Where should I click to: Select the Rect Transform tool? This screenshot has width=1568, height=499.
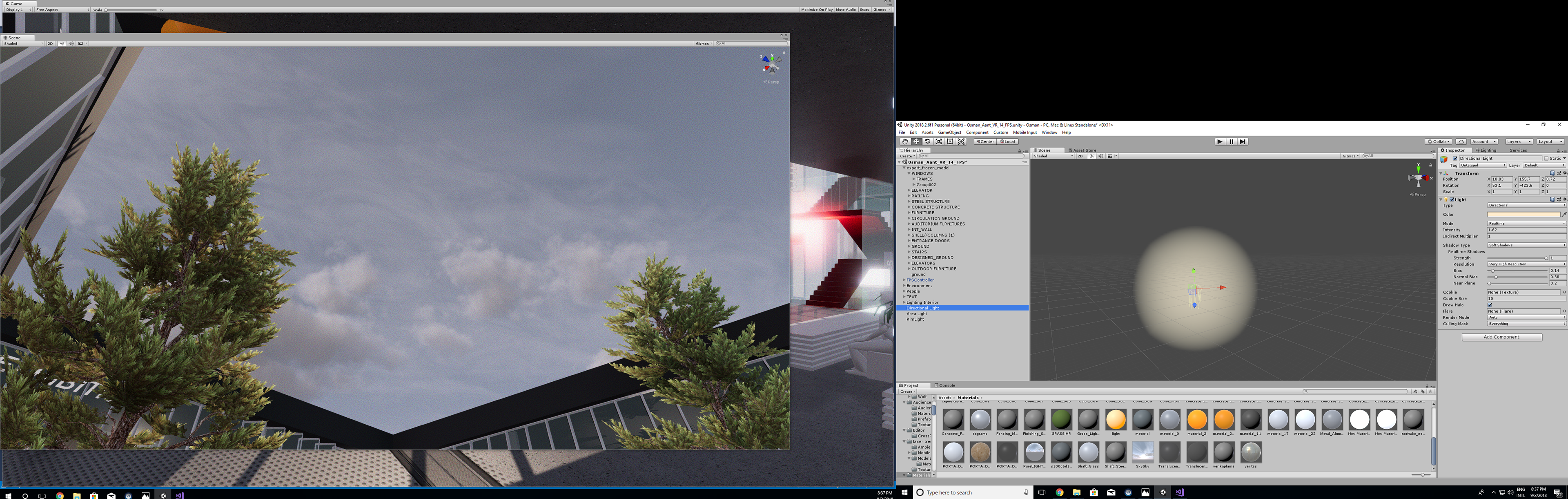(x=949, y=141)
